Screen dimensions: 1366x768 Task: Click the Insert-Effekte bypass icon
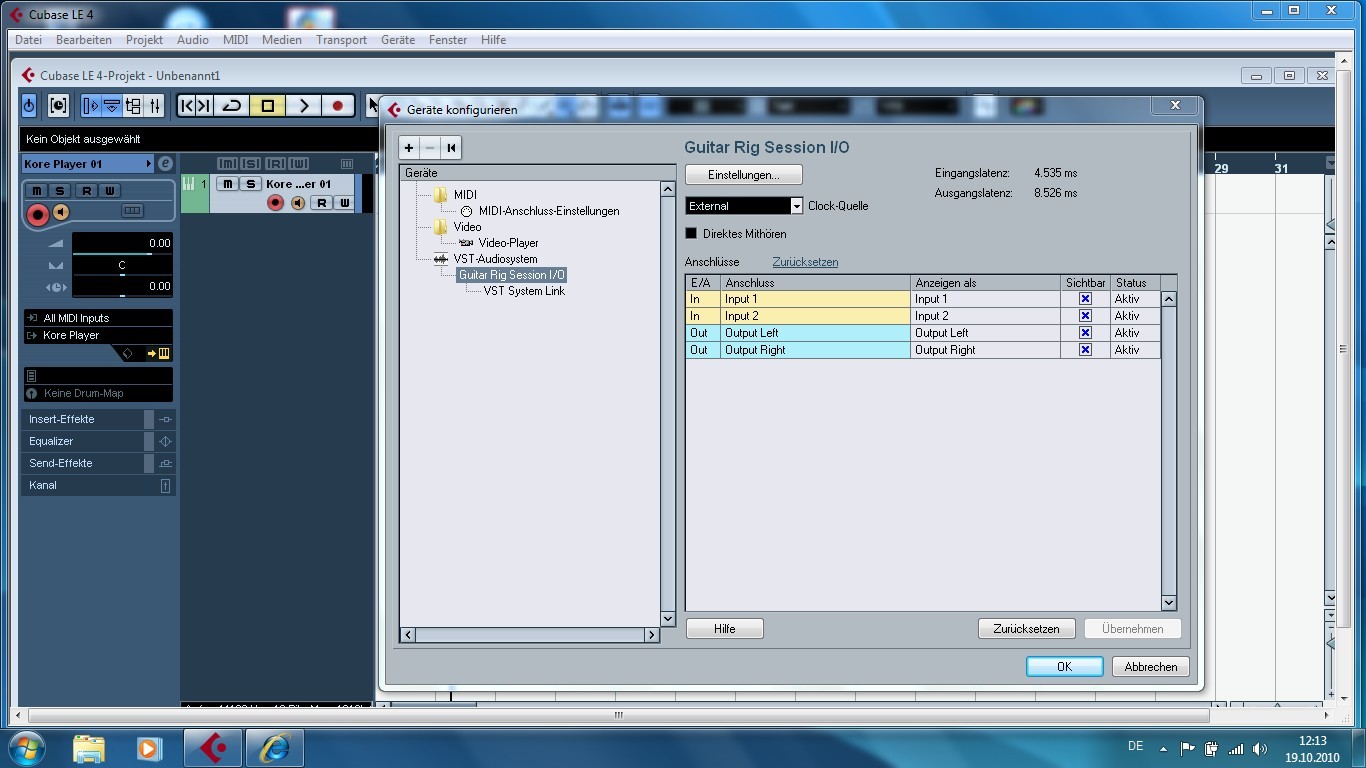[166, 419]
